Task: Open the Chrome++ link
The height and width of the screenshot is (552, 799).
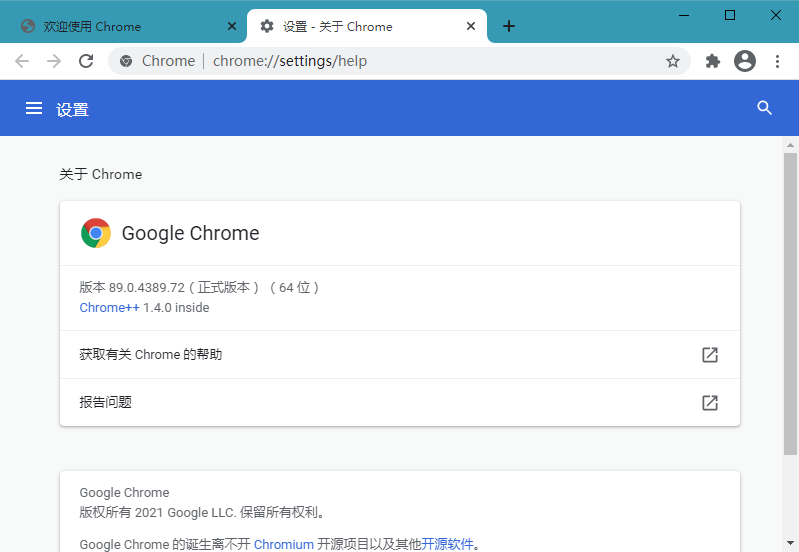Action: tap(109, 308)
